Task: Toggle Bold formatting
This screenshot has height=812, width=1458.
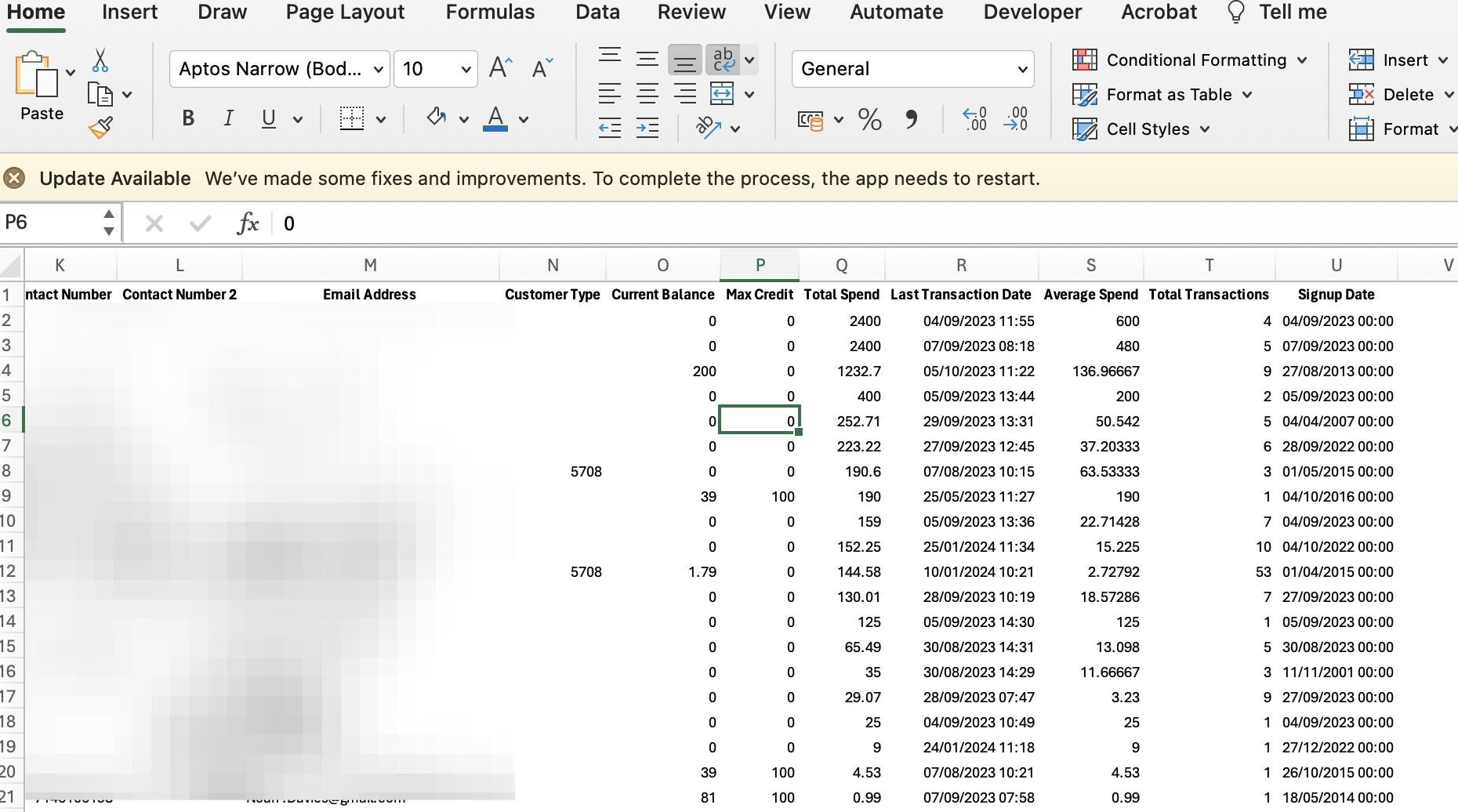Action: 187,118
